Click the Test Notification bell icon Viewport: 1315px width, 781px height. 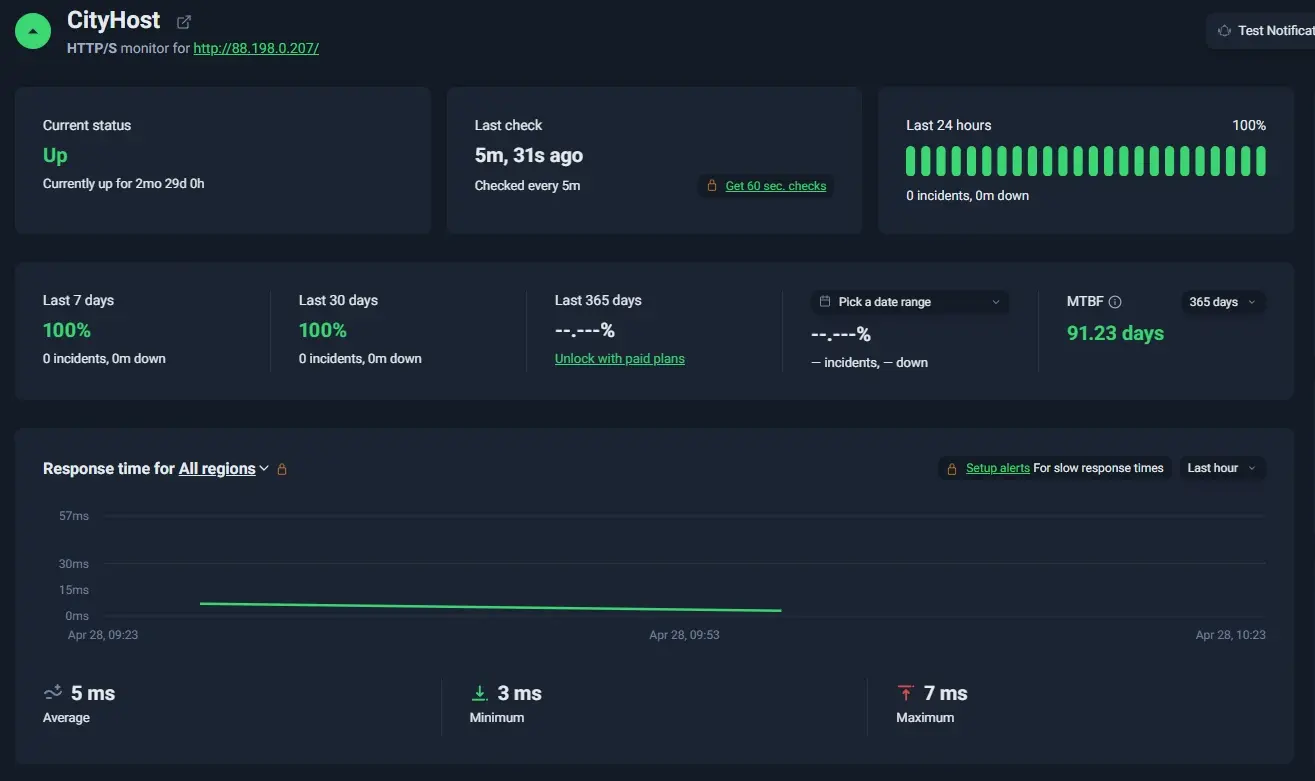(x=1224, y=31)
